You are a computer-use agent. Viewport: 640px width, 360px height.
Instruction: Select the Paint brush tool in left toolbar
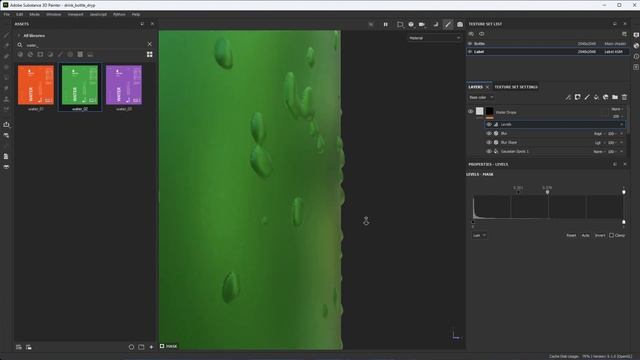[6, 35]
